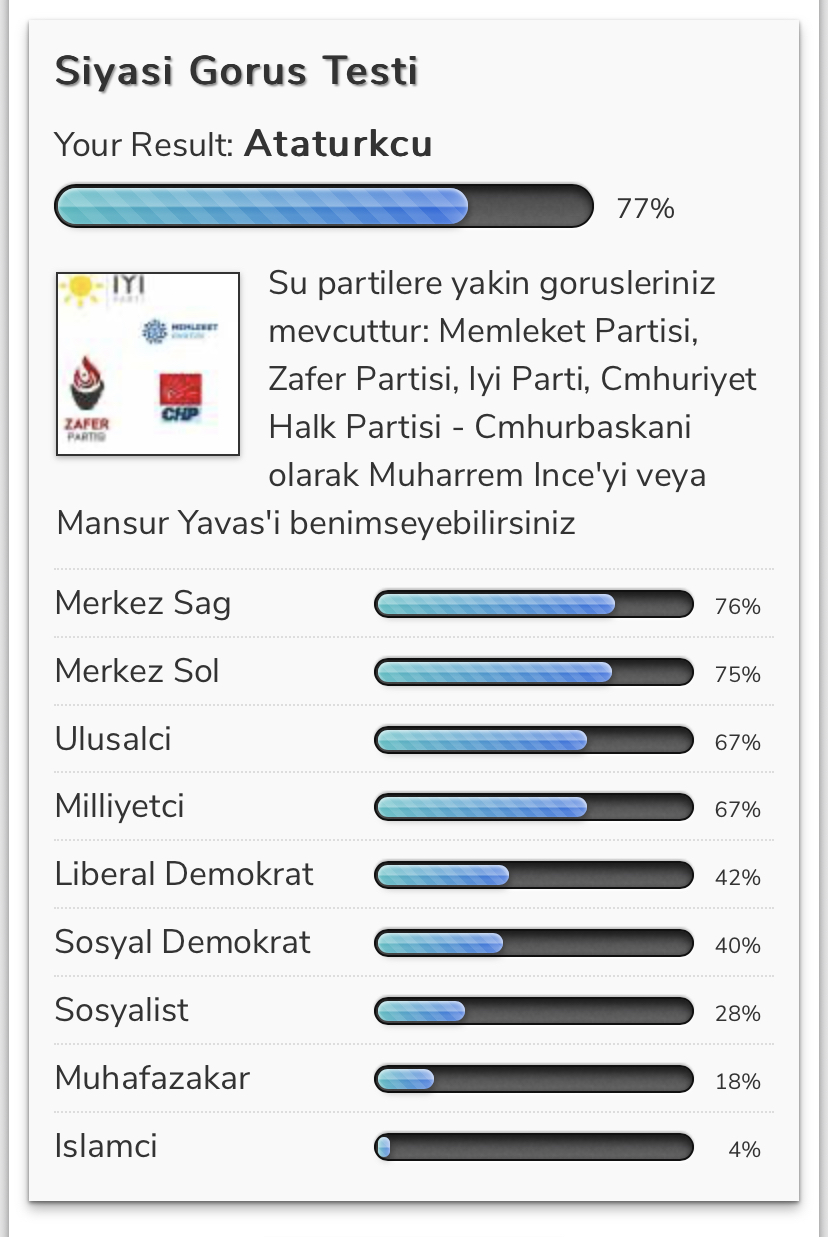Click the 4% value next to Islamci
Viewport: 828px width, 1237px height.
tap(745, 1149)
